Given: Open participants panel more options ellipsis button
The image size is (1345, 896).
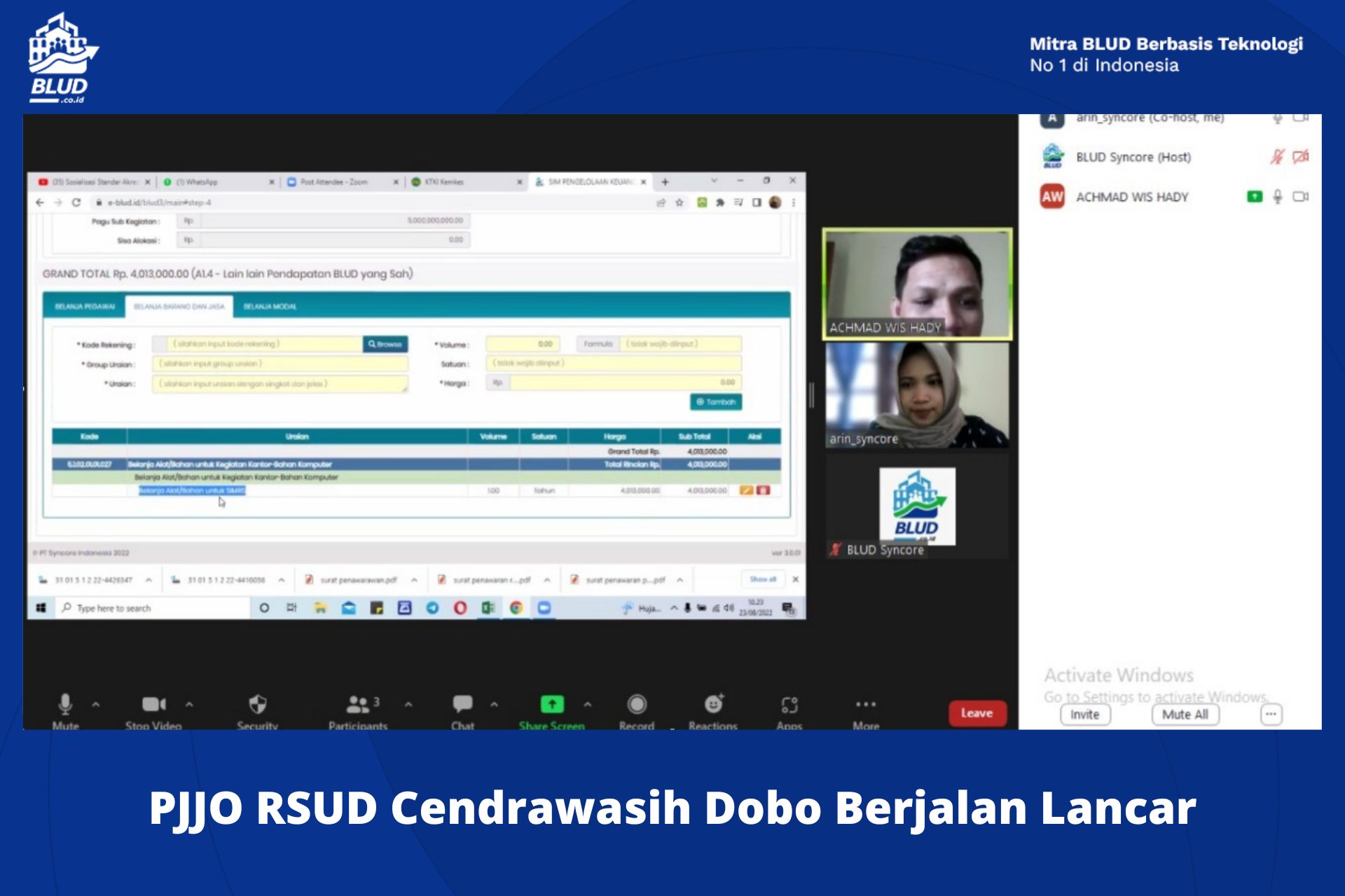Looking at the screenshot, I should (1271, 715).
